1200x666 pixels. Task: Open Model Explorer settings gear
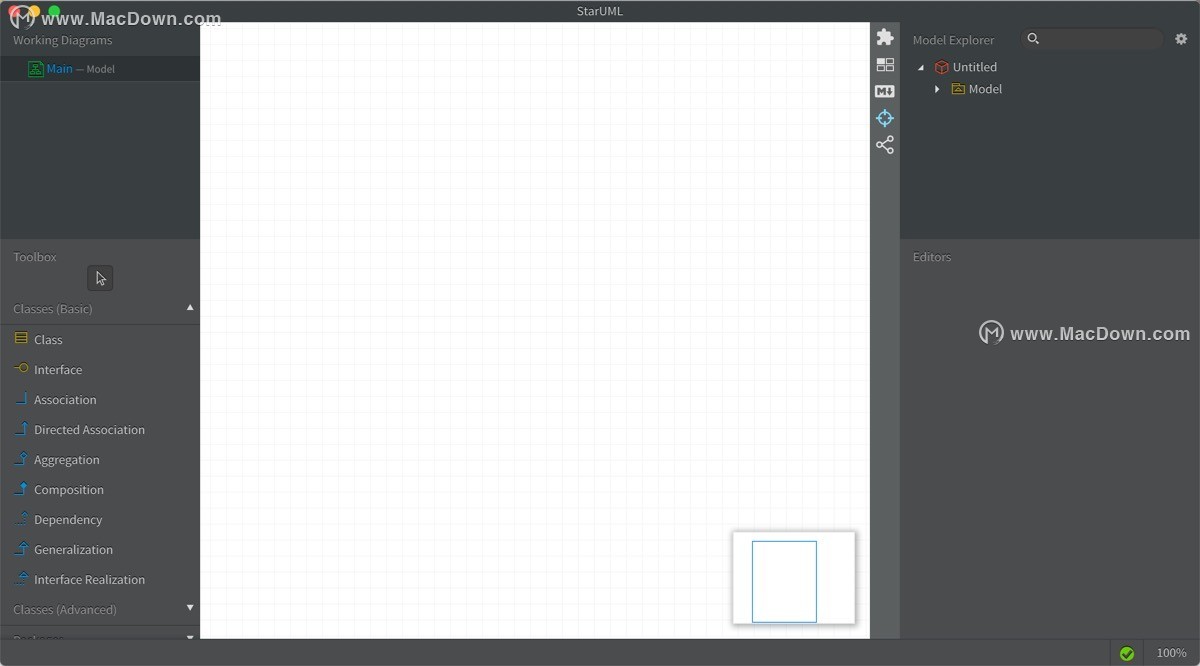coord(1181,39)
